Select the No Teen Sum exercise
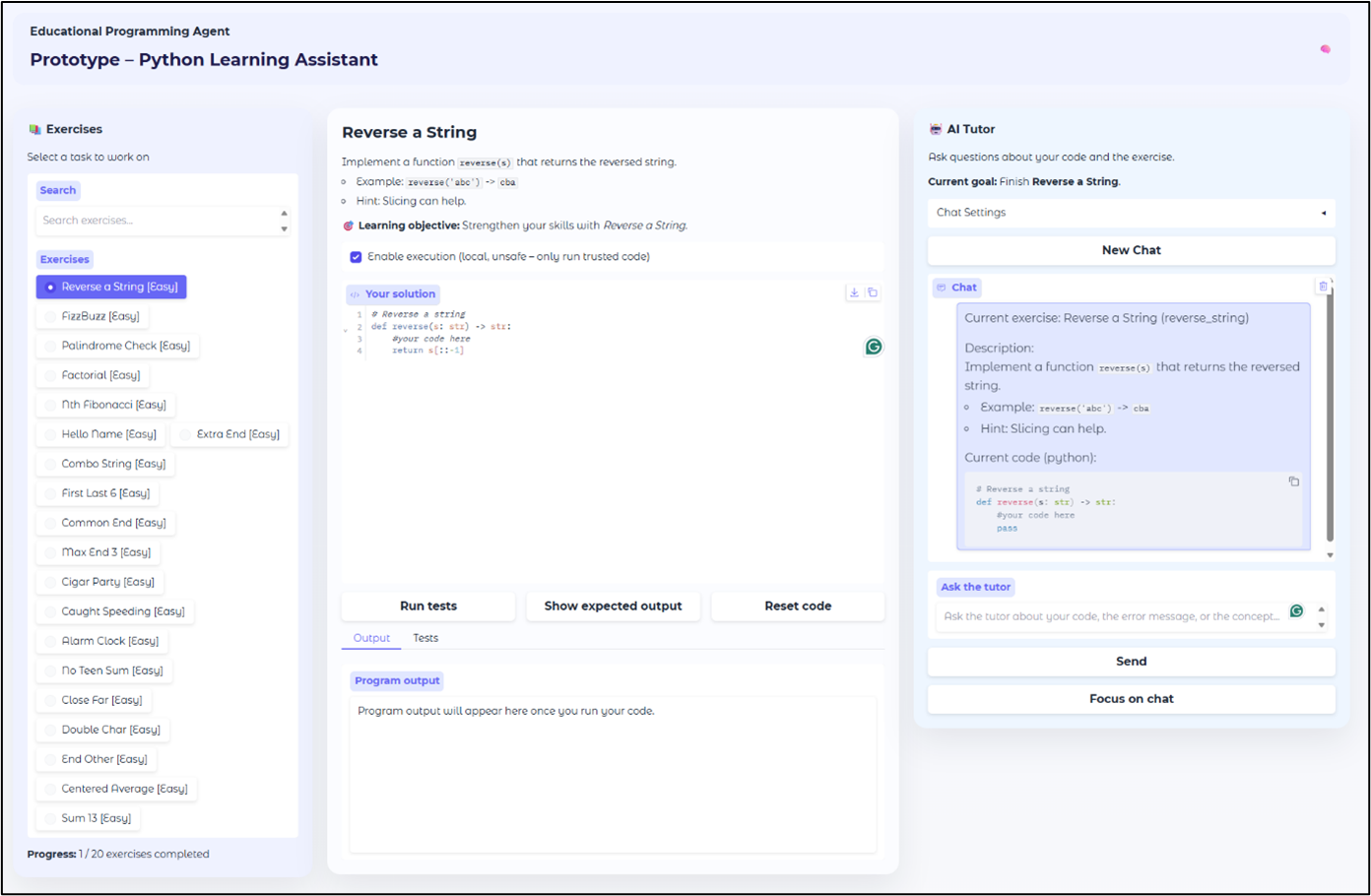 [x=104, y=671]
